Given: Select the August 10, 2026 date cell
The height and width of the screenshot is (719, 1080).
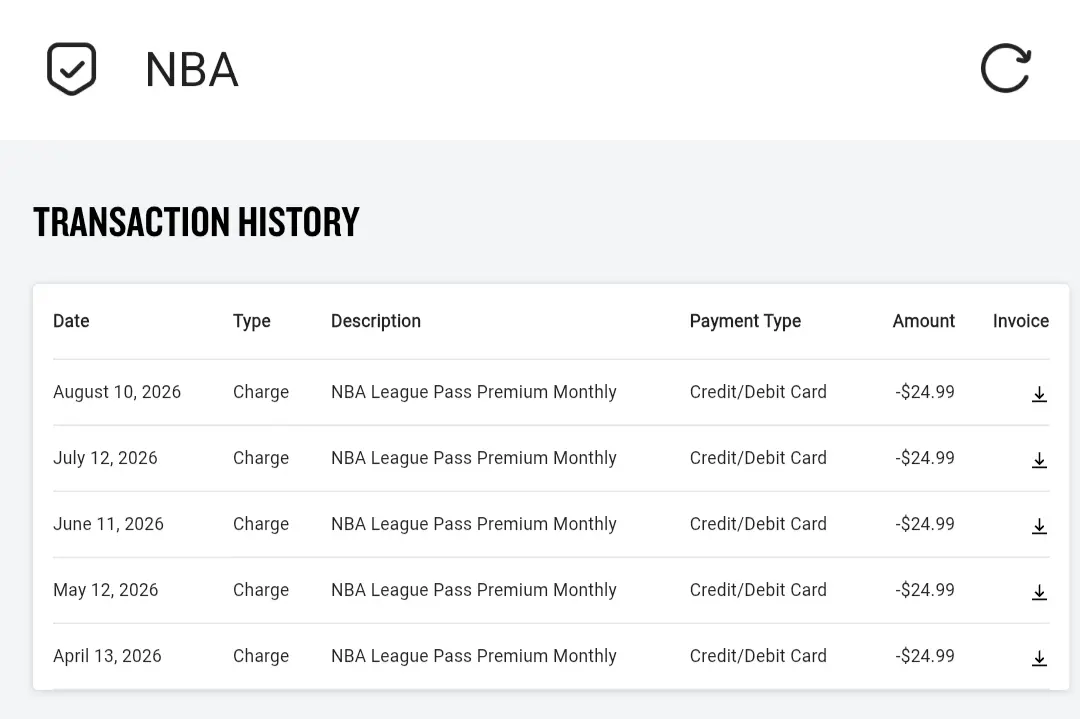Looking at the screenshot, I should tap(117, 392).
